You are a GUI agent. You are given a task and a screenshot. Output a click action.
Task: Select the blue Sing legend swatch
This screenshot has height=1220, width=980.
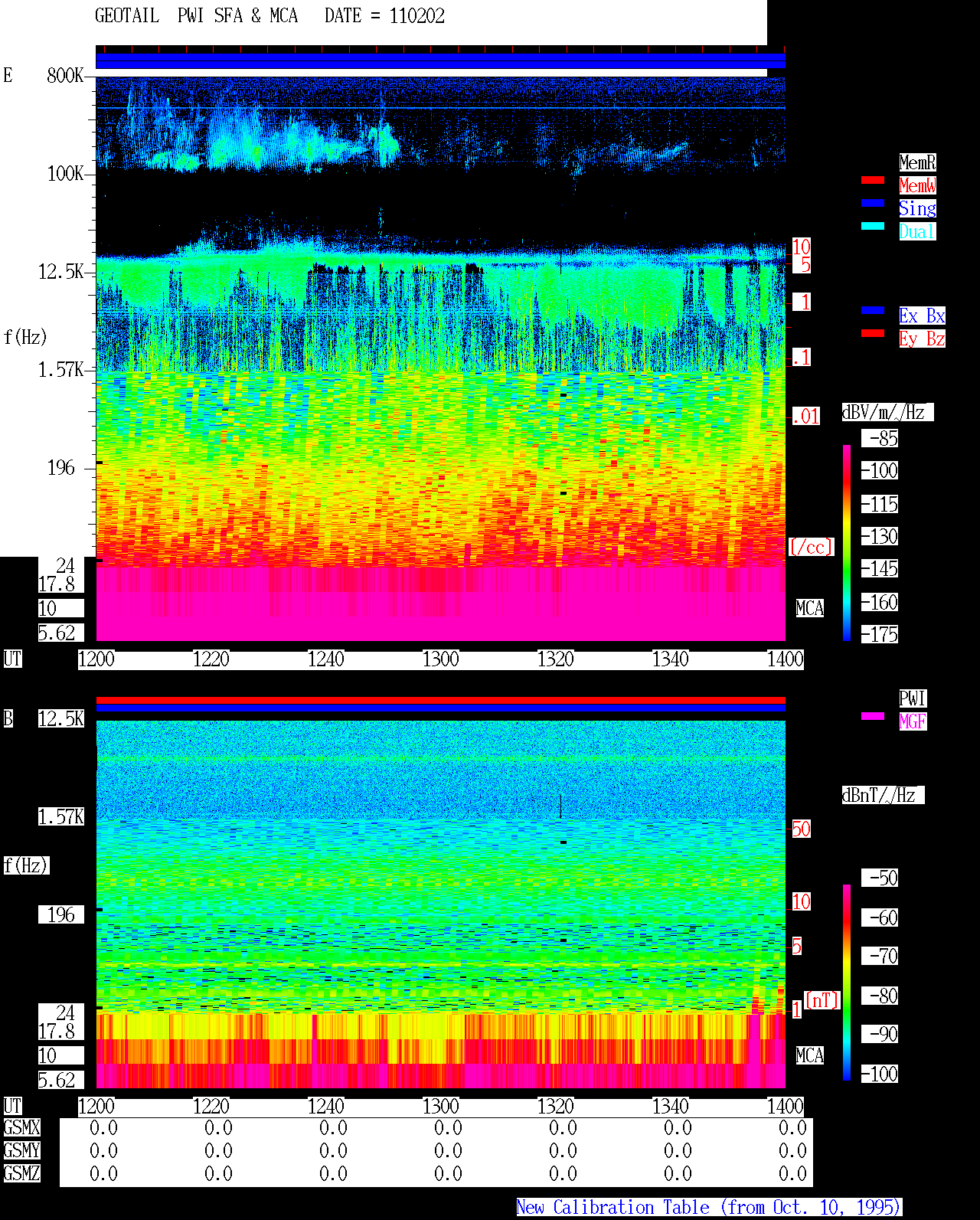coord(873,203)
